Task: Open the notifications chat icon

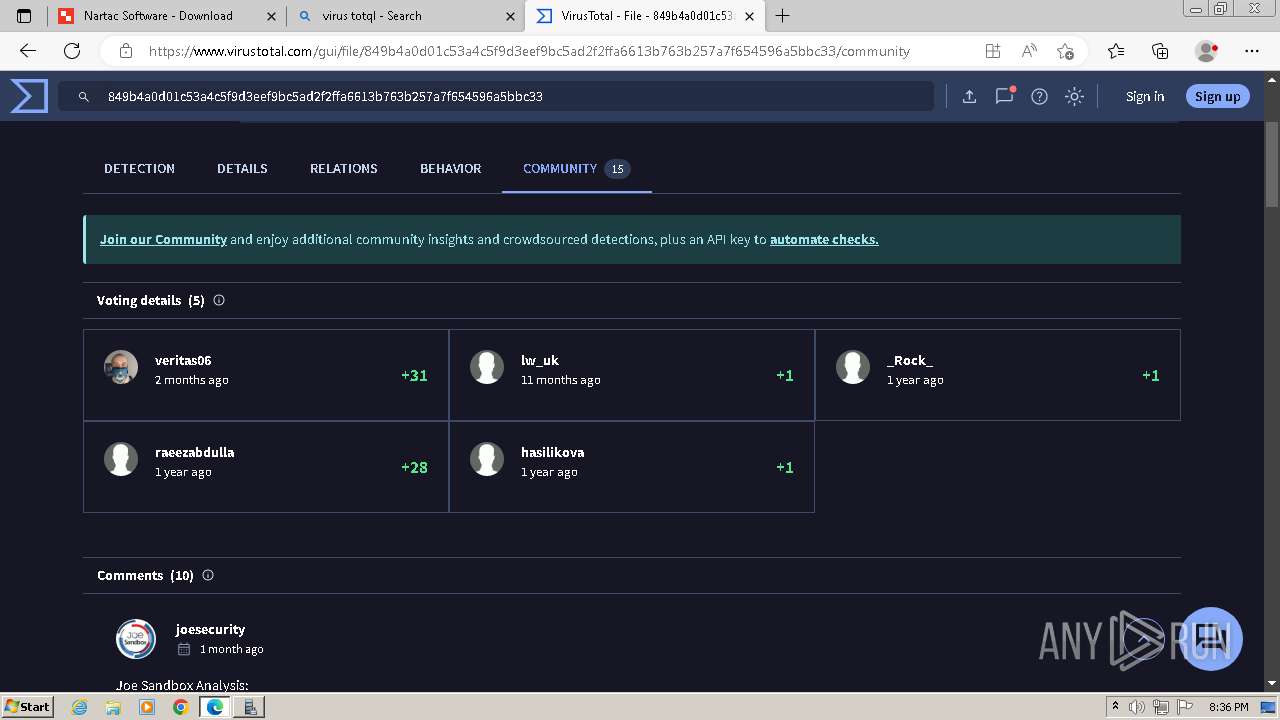Action: point(1004,96)
